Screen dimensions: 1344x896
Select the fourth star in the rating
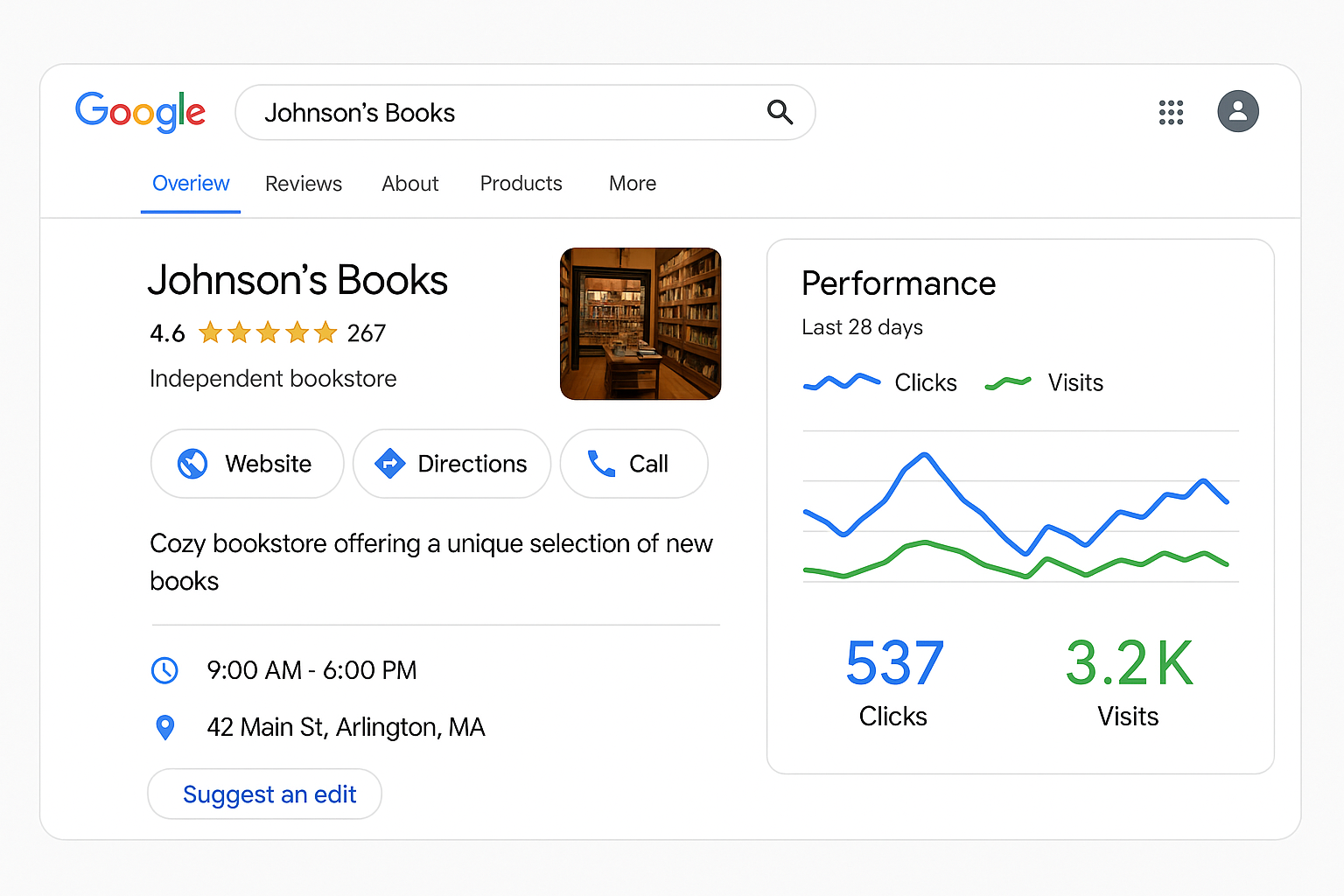pos(297,332)
